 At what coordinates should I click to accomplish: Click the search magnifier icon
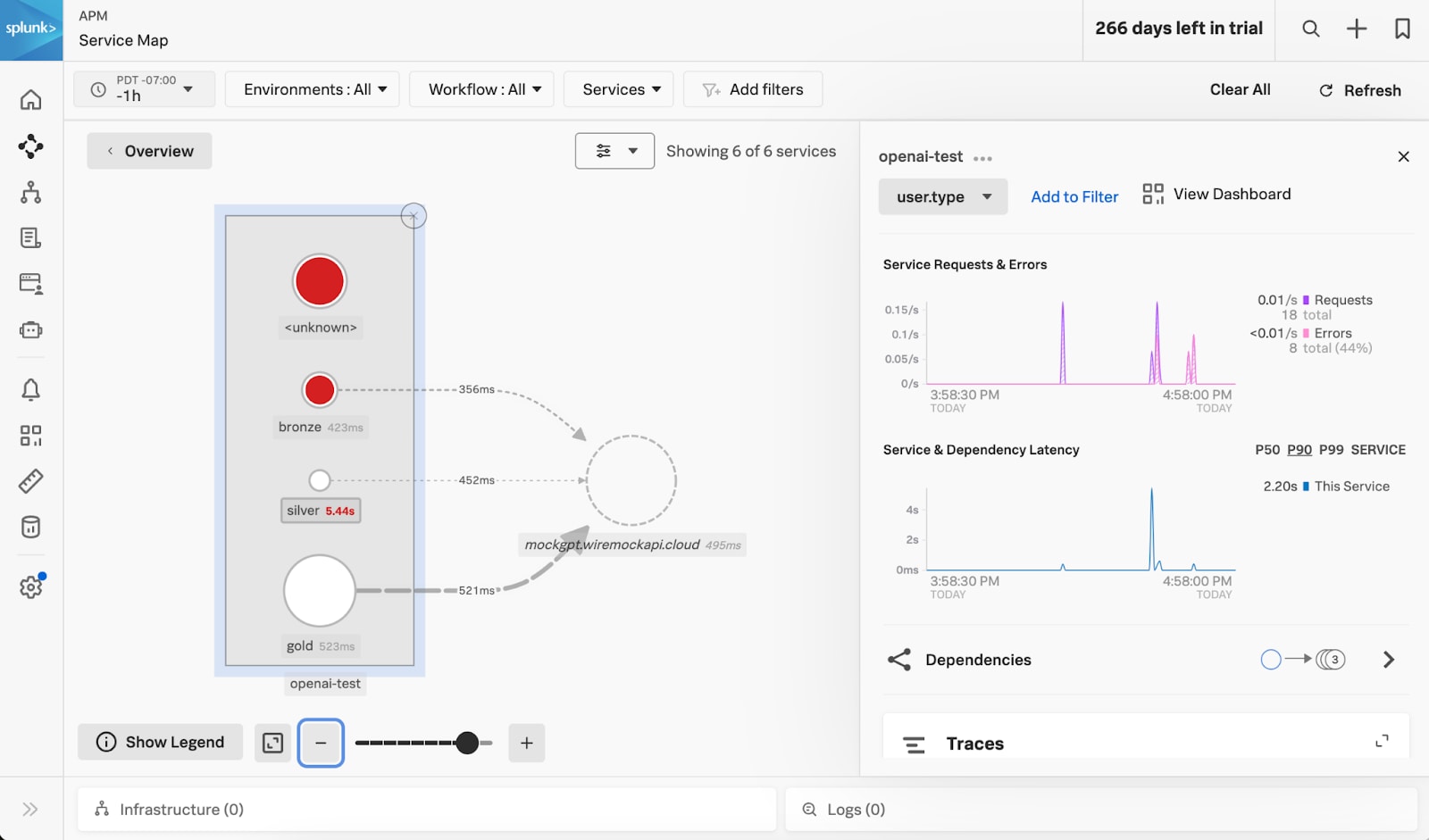click(x=1310, y=29)
